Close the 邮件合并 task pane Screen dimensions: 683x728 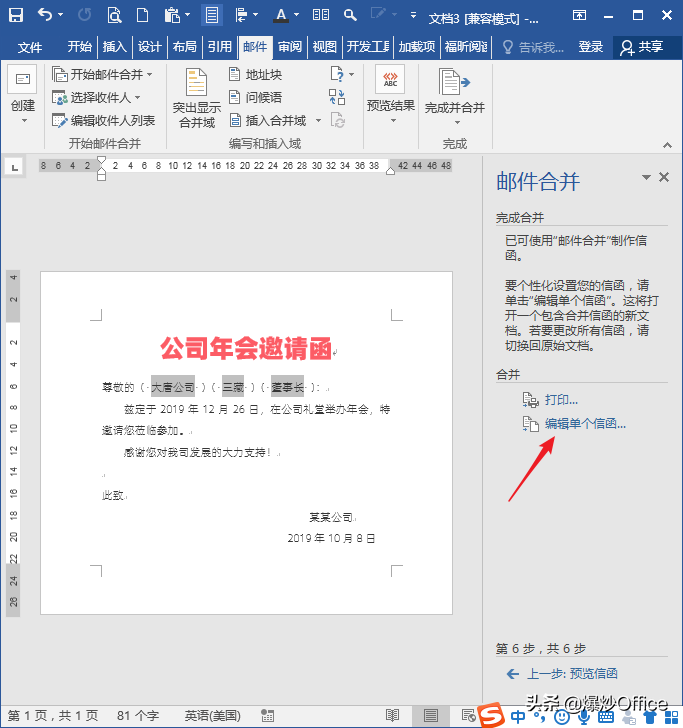[664, 177]
